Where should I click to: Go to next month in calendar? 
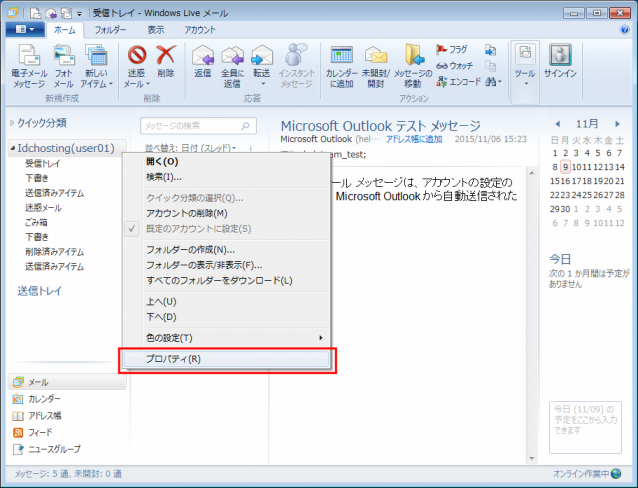point(617,124)
